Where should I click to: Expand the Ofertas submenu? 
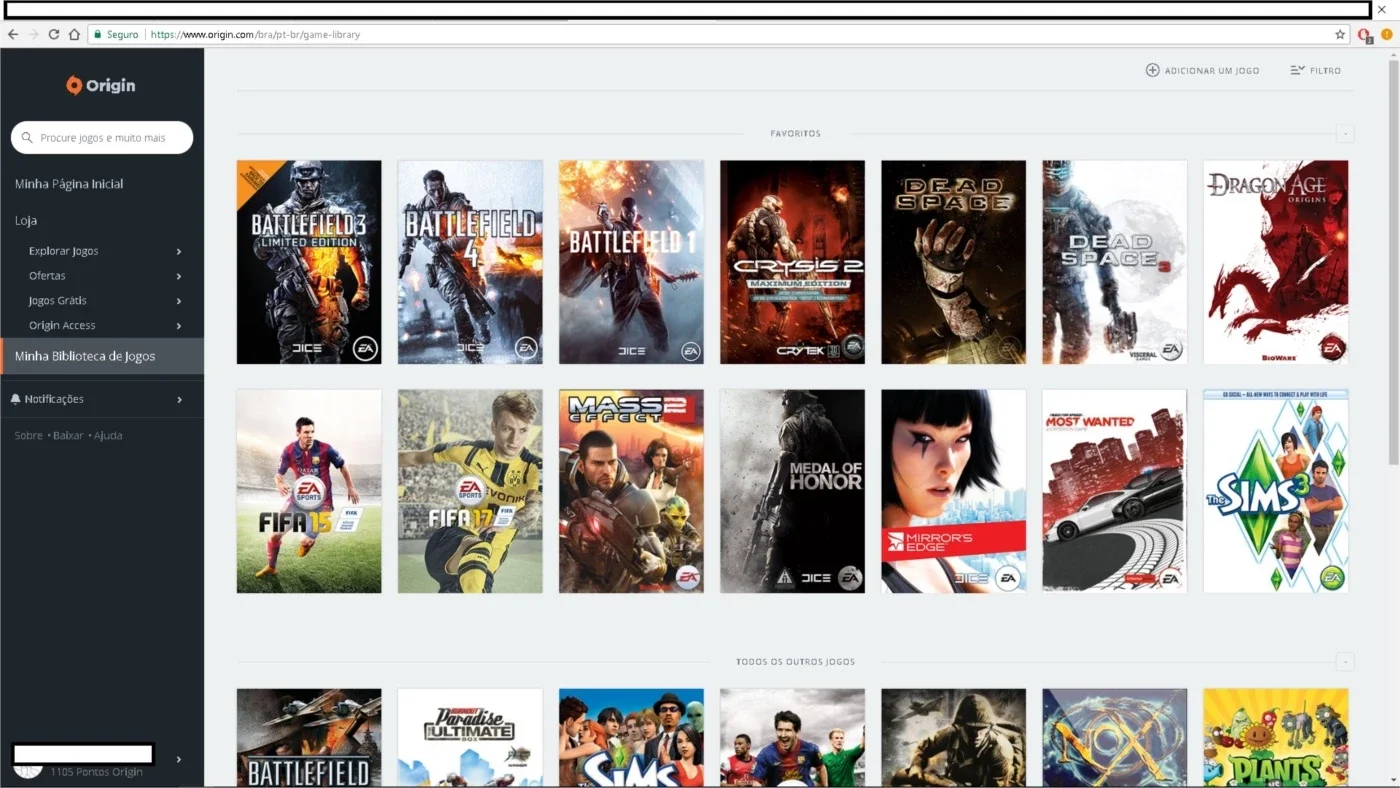click(179, 276)
